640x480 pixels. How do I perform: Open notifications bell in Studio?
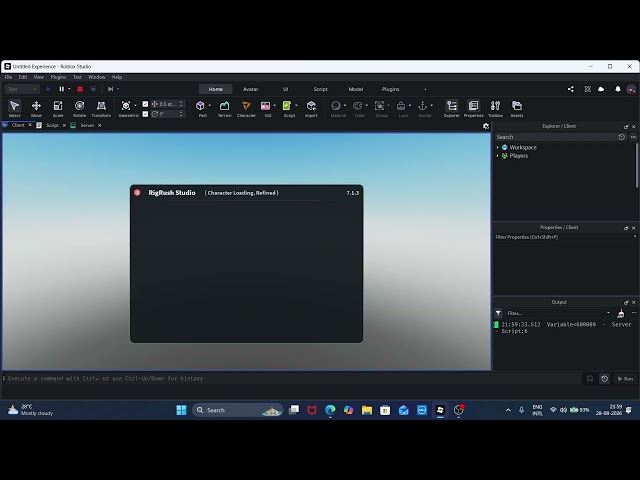pos(618,89)
